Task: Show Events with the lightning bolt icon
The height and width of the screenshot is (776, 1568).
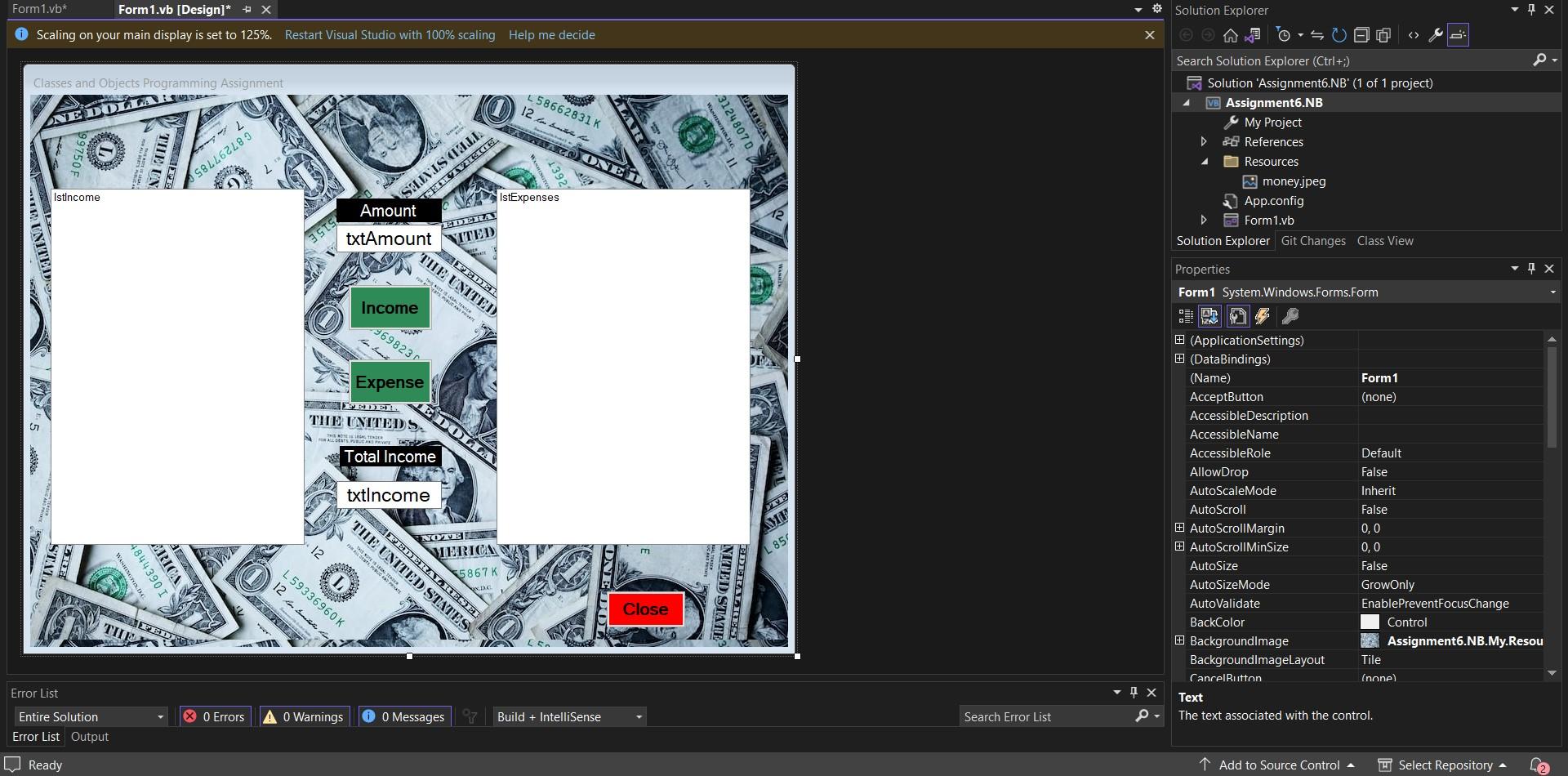Action: point(1263,316)
